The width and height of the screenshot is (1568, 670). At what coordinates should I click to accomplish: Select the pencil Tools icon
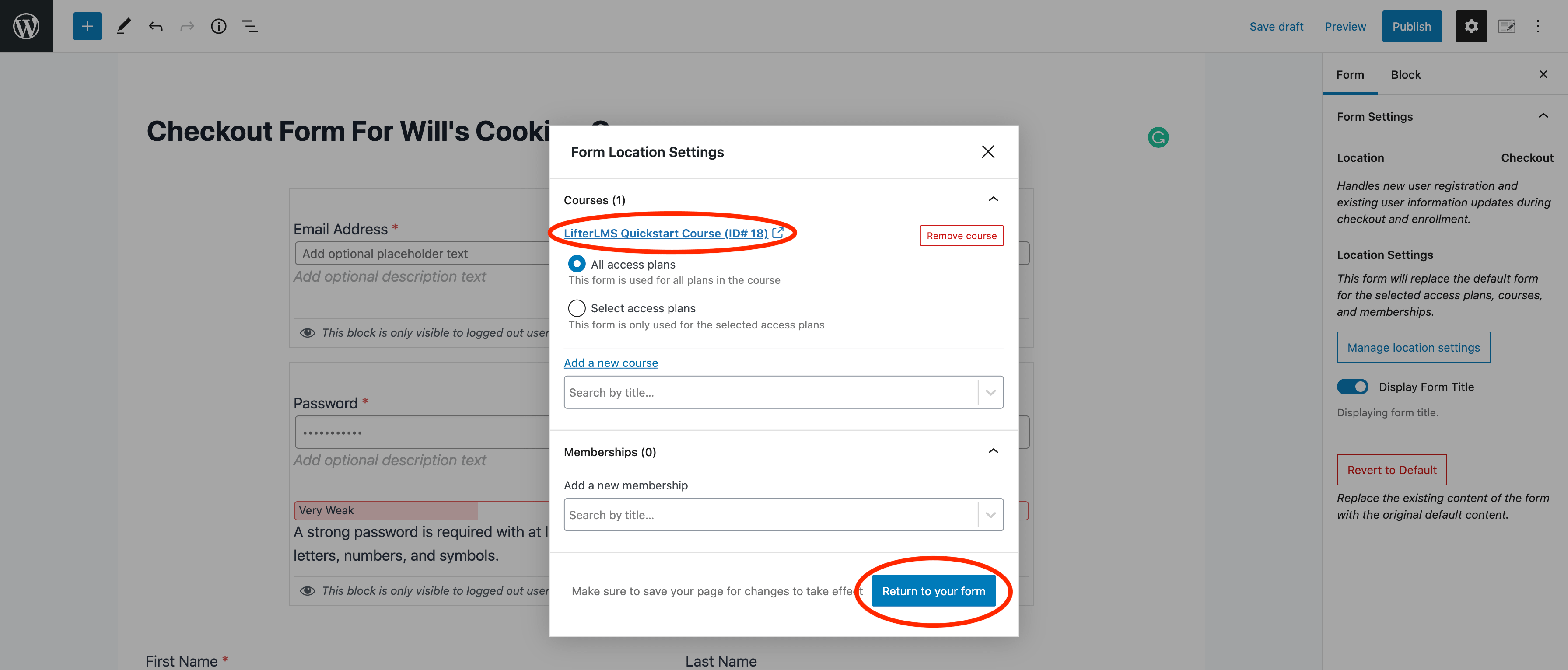(x=123, y=26)
